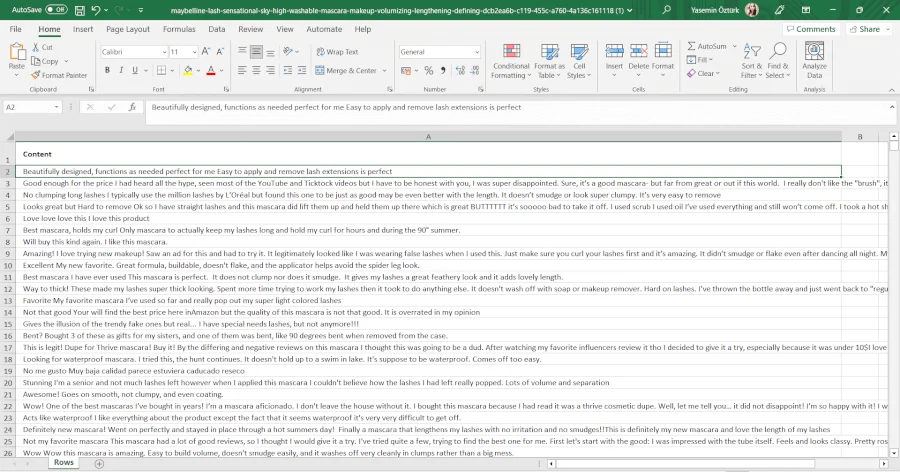
Task: Align text right
Action: [270, 70]
